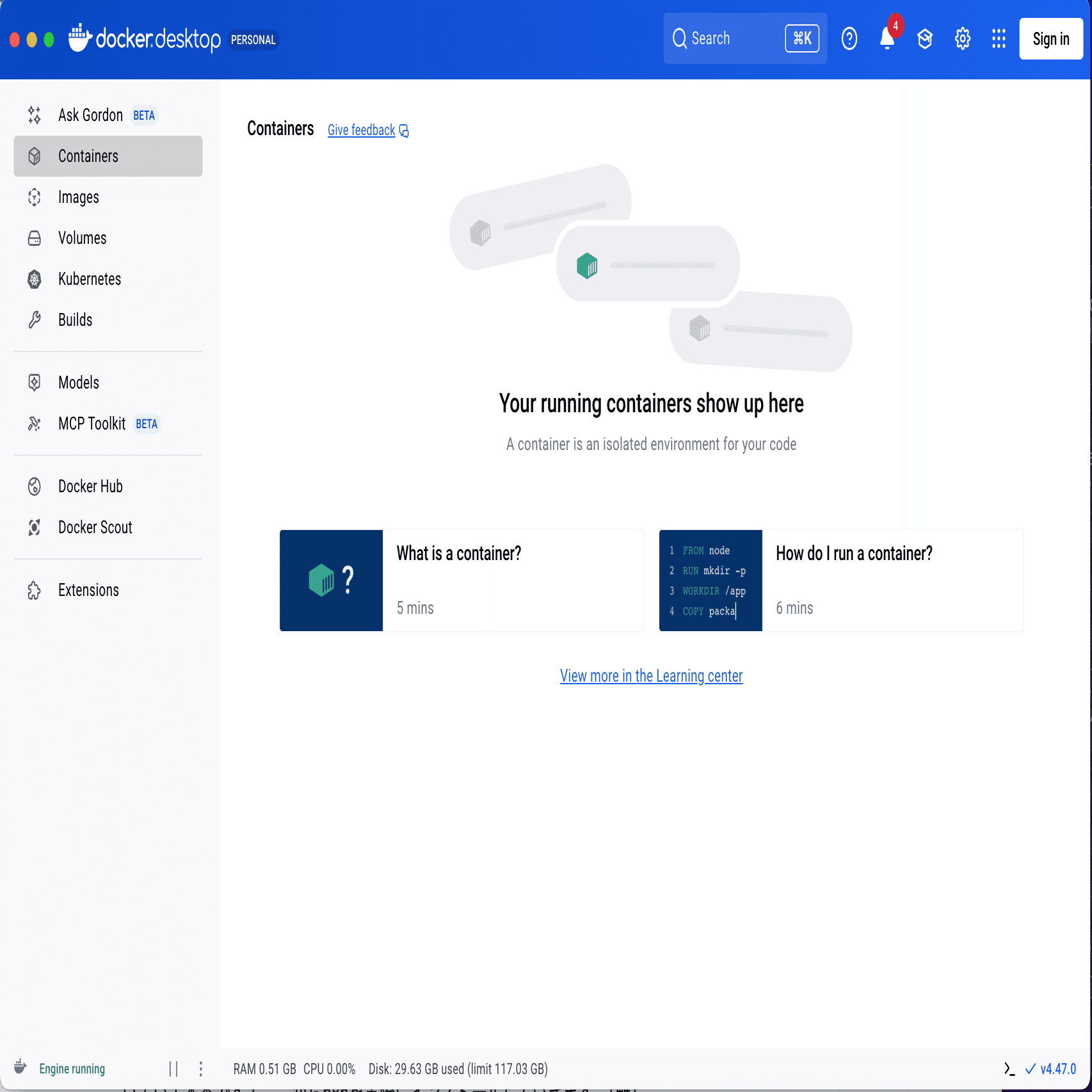Click the BETA badge next to Ask Gordon
The height and width of the screenshot is (1092, 1092).
click(144, 115)
